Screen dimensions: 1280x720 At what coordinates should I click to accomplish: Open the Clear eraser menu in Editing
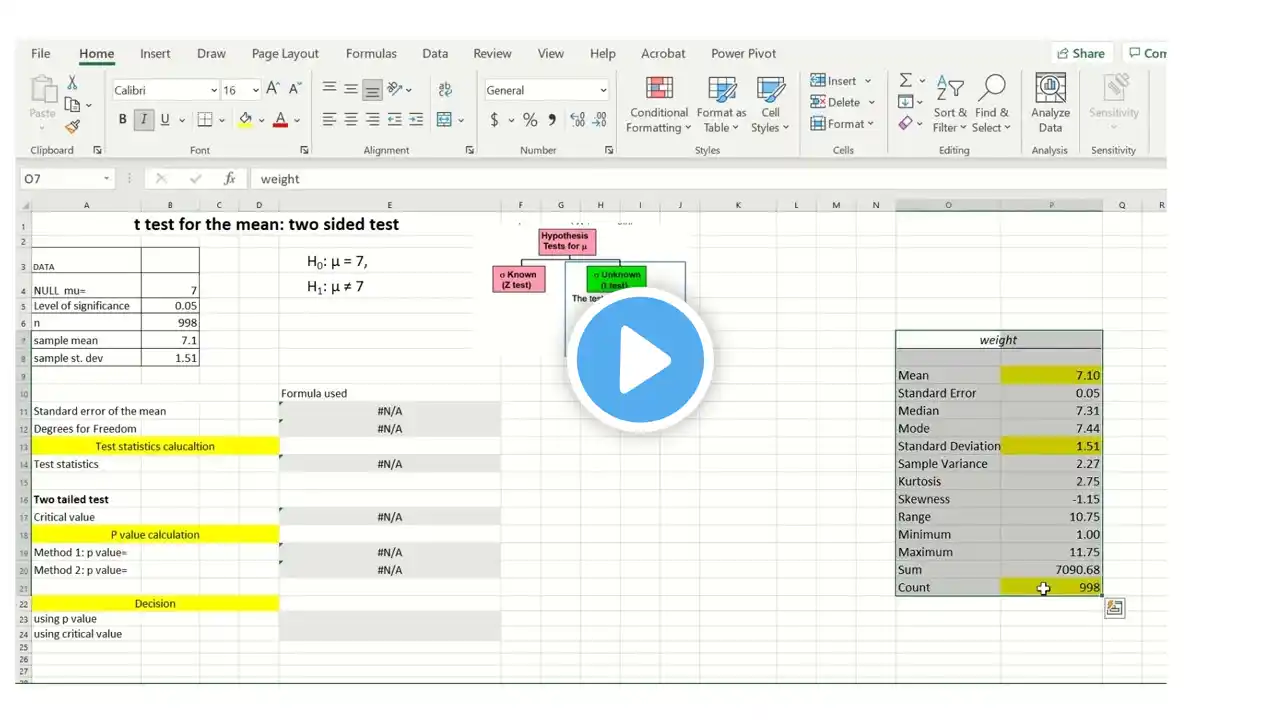[x=908, y=124]
